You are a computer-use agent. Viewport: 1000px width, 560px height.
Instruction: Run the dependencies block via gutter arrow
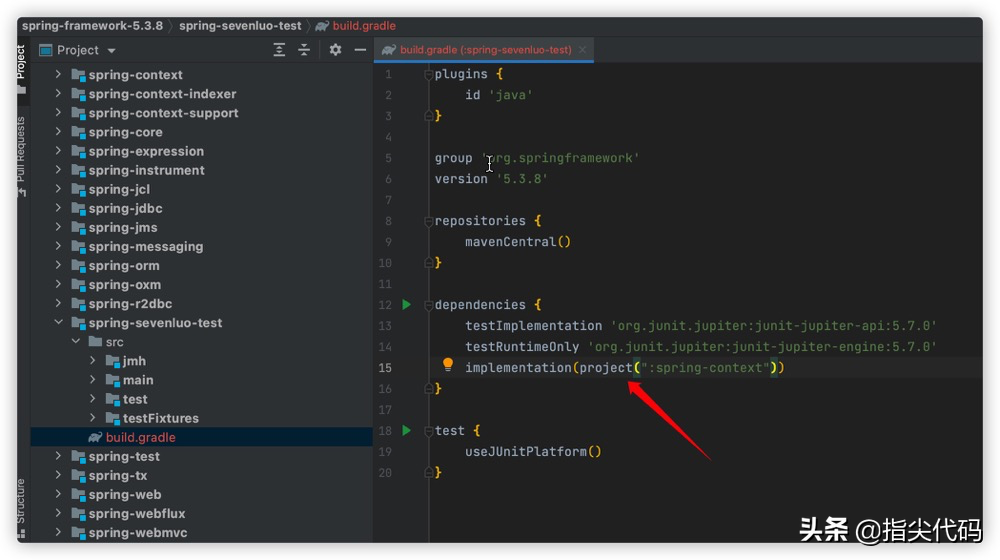point(406,305)
